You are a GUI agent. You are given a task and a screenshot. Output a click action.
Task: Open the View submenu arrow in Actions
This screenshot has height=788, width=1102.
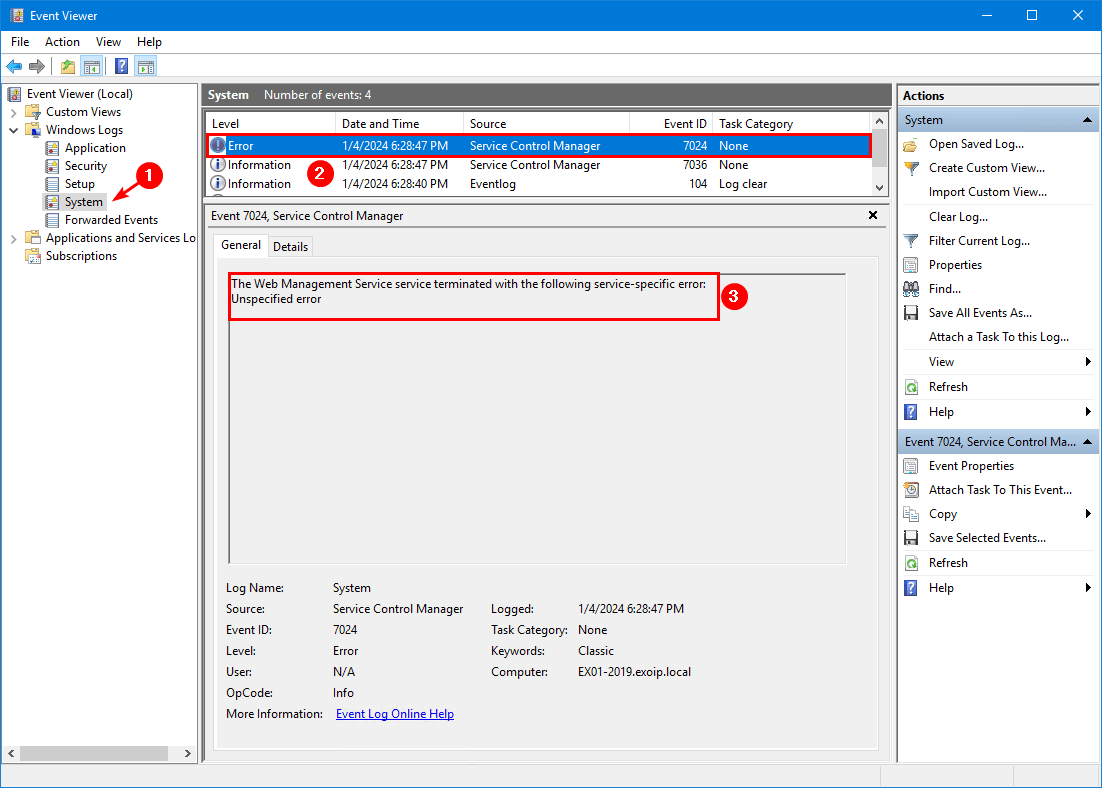[1087, 362]
